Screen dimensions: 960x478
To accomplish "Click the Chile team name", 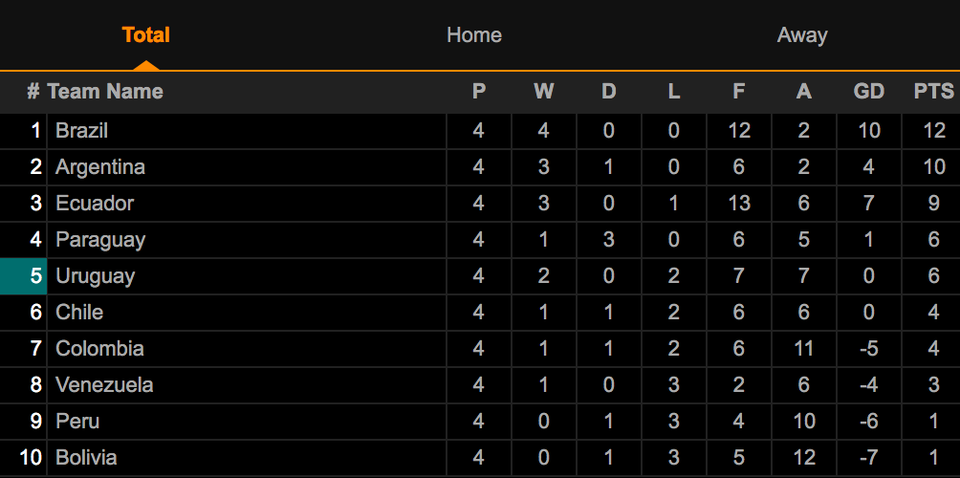I will click(79, 312).
